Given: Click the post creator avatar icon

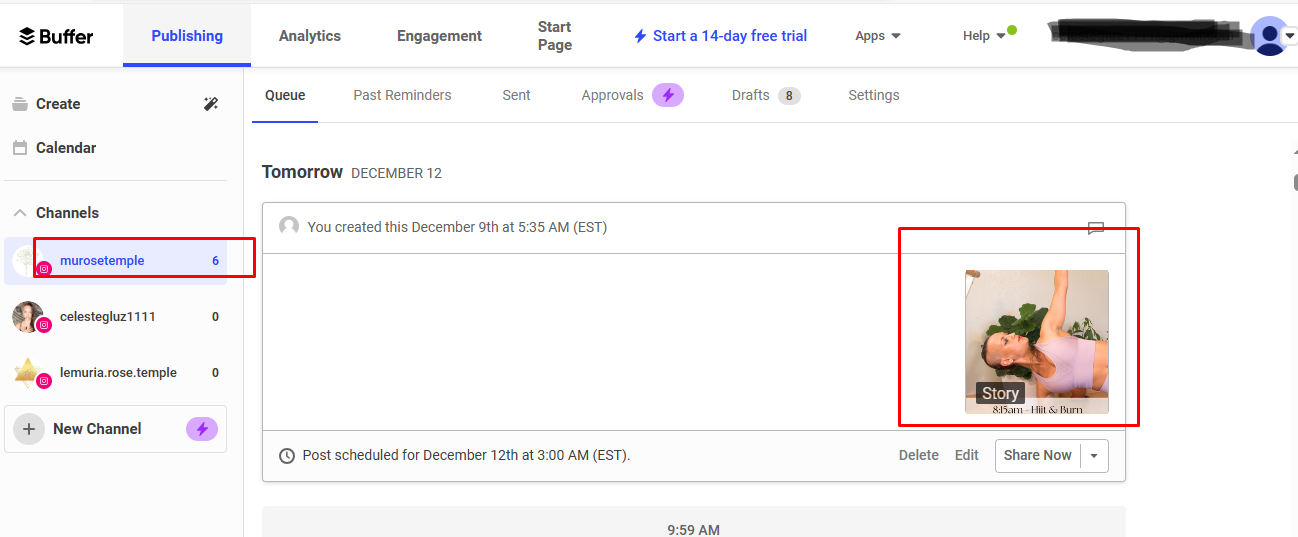Looking at the screenshot, I should point(289,226).
